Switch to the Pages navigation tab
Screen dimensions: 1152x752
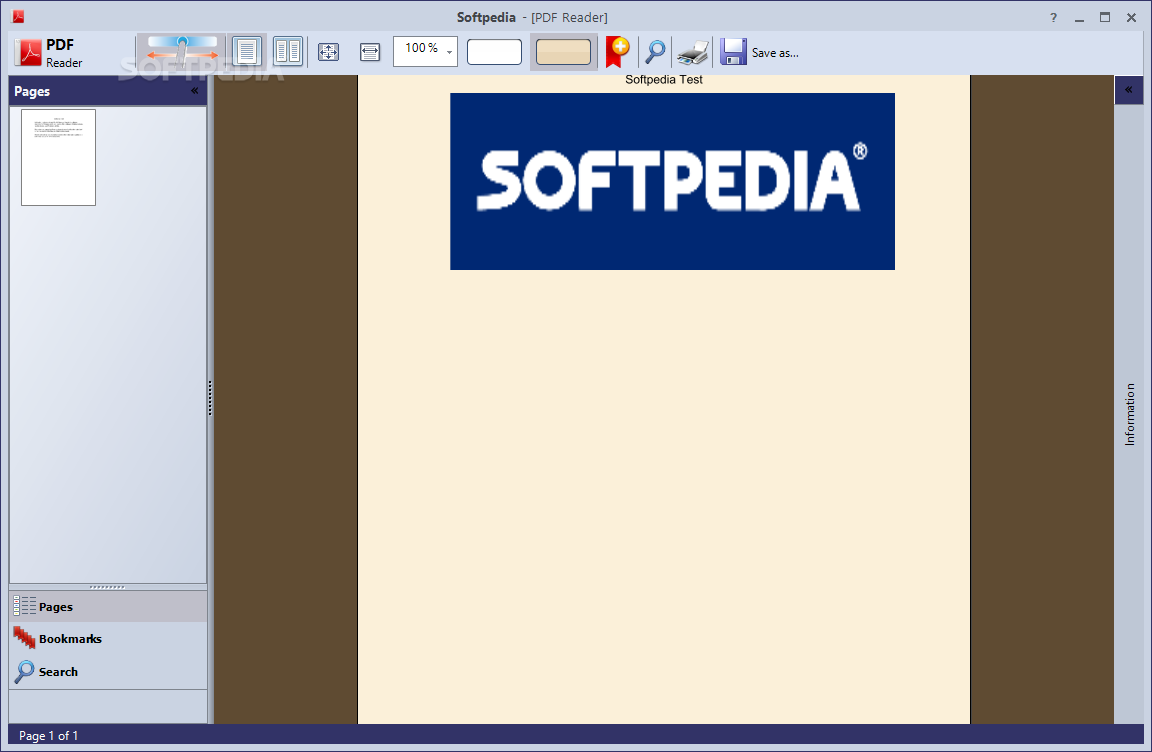(108, 607)
